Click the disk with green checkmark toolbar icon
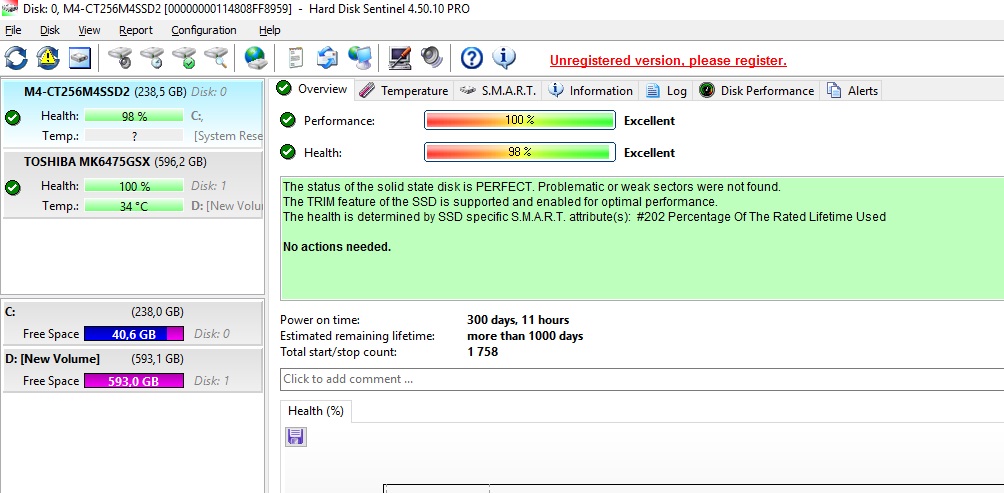Image resolution: width=1004 pixels, height=493 pixels. pos(184,58)
